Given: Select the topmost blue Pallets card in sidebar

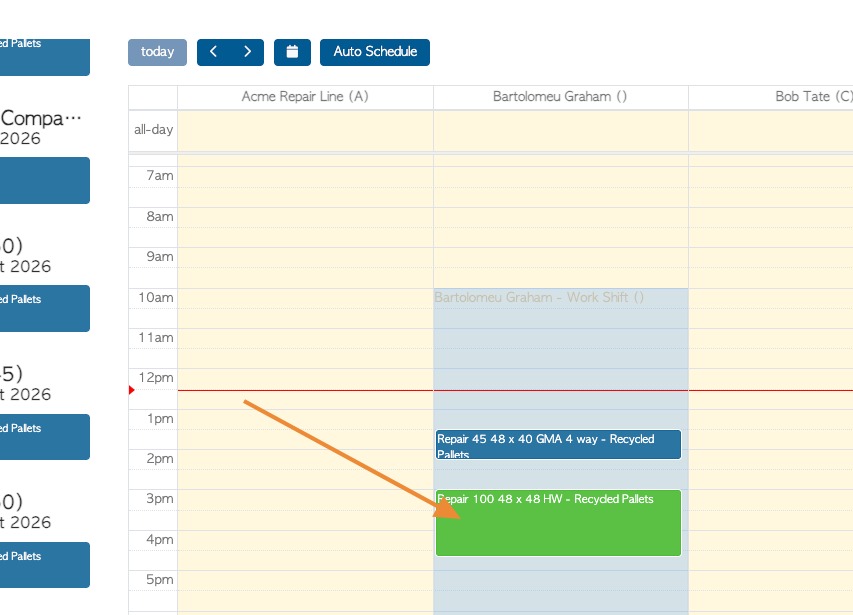Looking at the screenshot, I should tap(45, 57).
